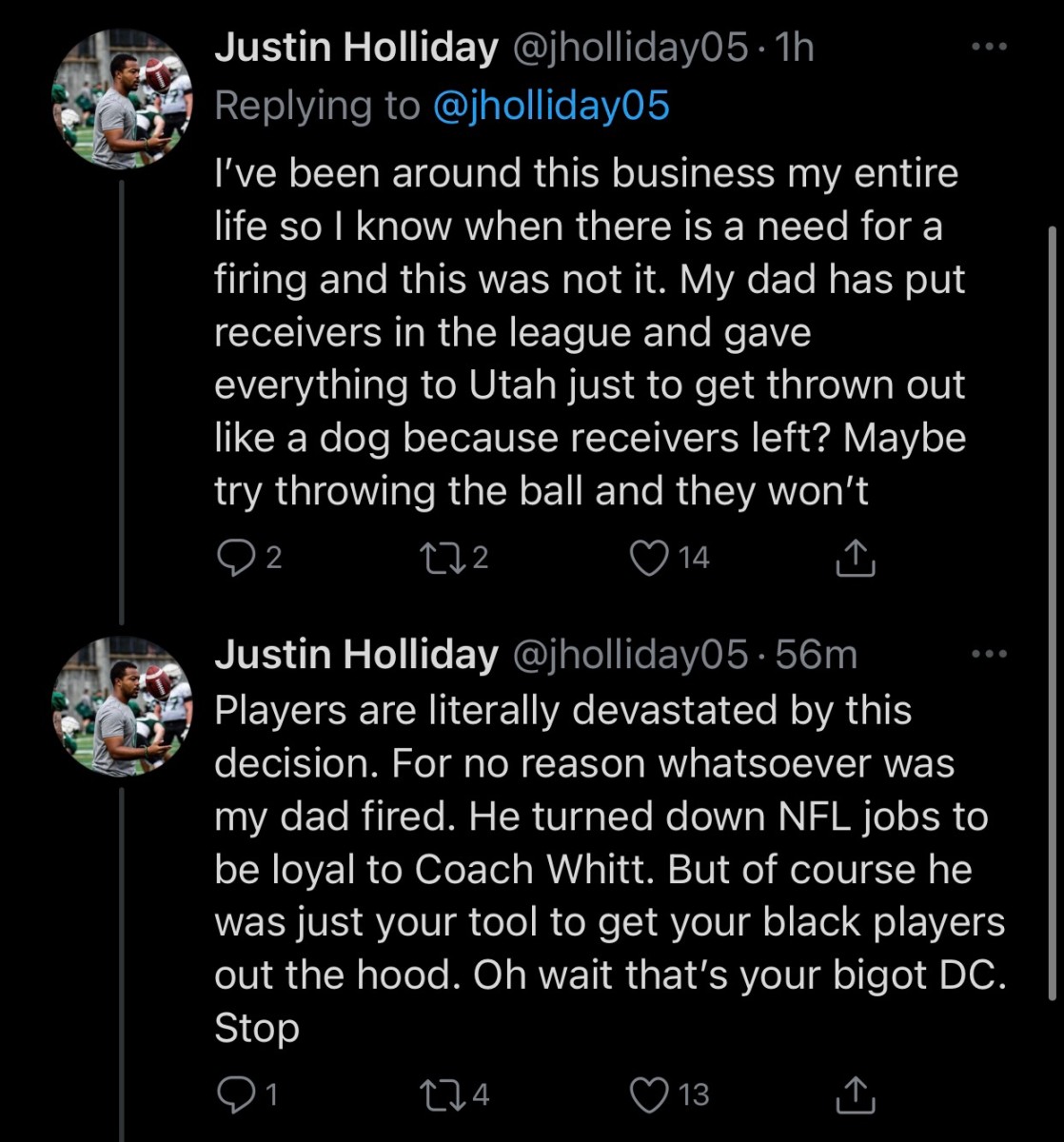Share the second tweet via share icon
This screenshot has width=1064, height=1142.
tap(855, 1094)
